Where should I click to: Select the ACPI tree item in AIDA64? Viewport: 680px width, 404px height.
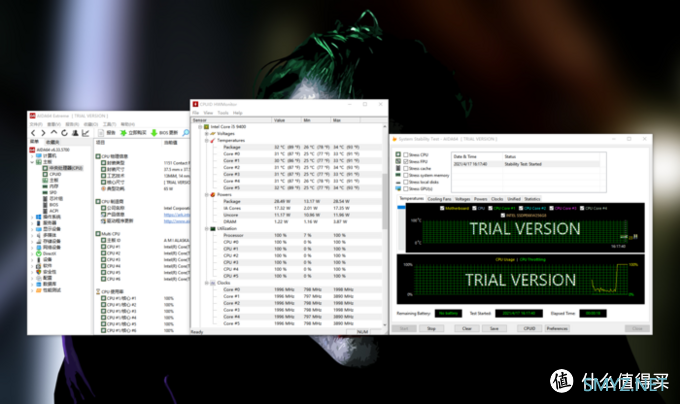pos(50,211)
